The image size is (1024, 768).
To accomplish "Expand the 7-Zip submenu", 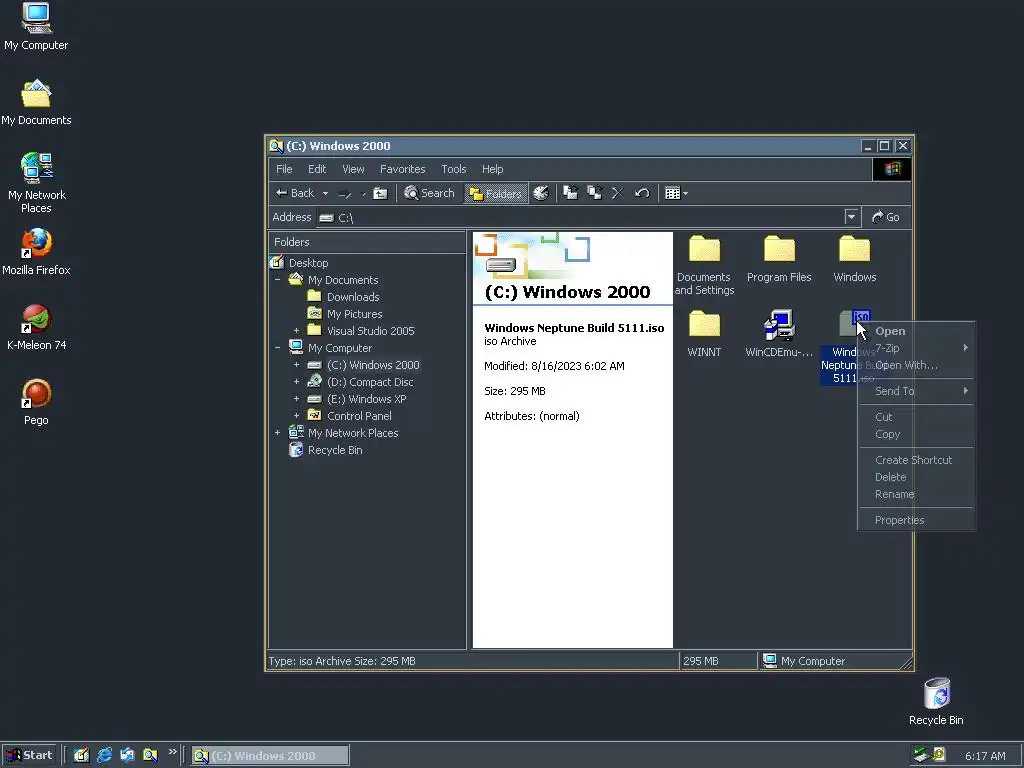I will click(916, 348).
